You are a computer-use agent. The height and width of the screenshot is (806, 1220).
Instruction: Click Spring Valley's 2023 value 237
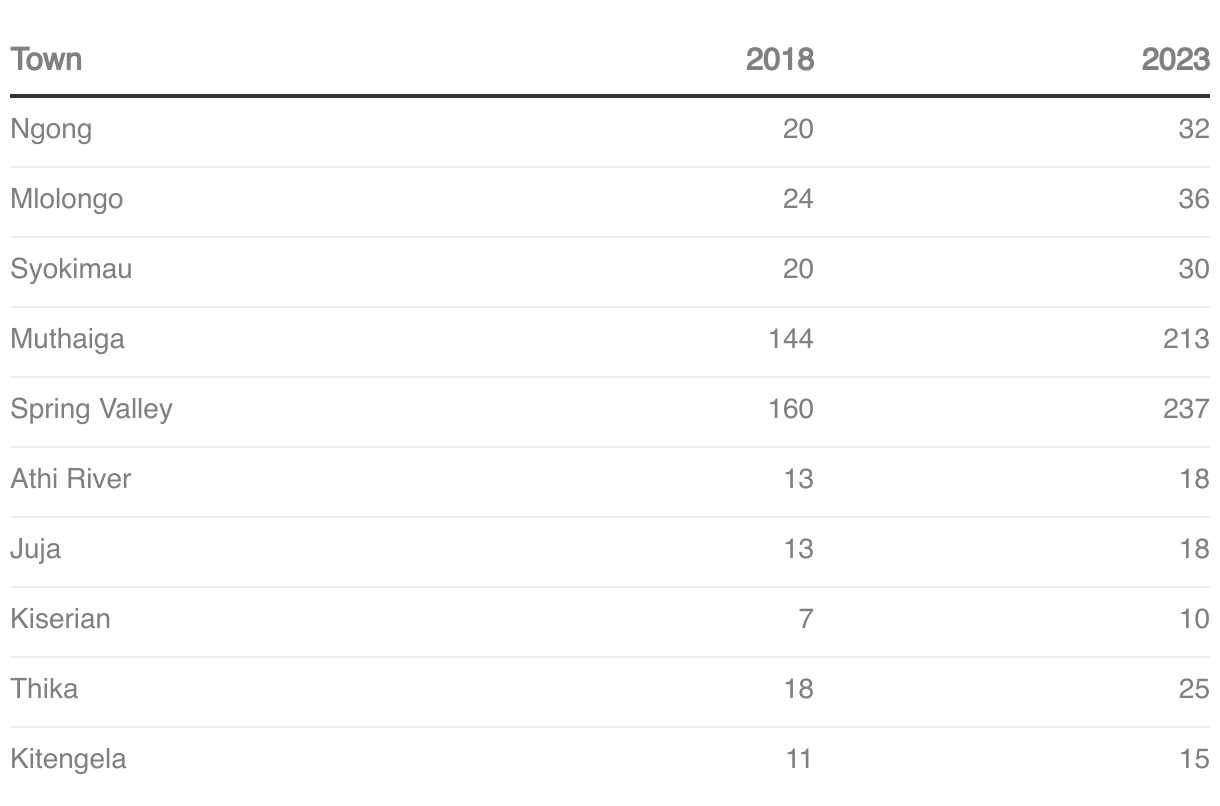[1186, 409]
